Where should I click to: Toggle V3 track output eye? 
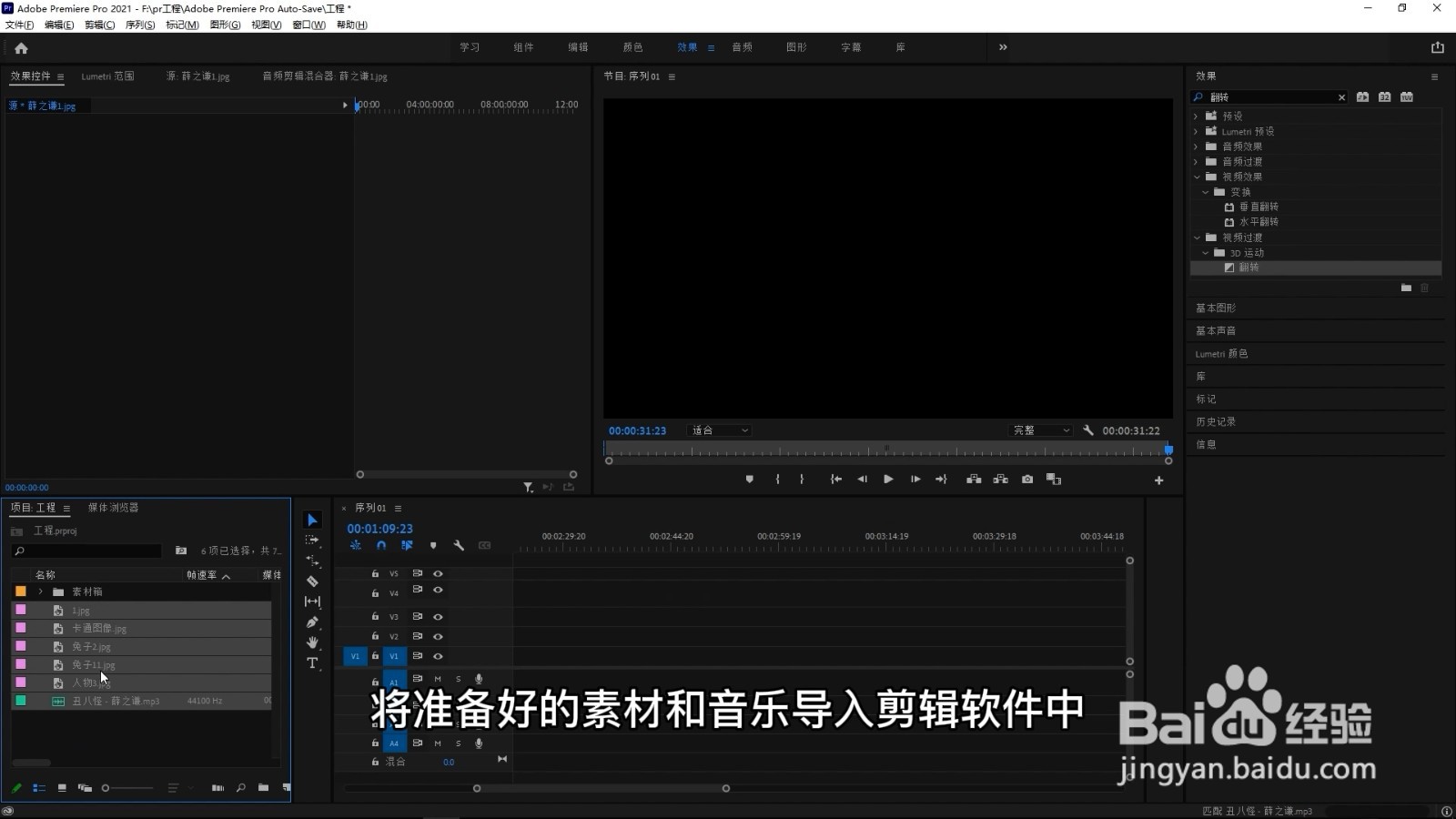(438, 617)
